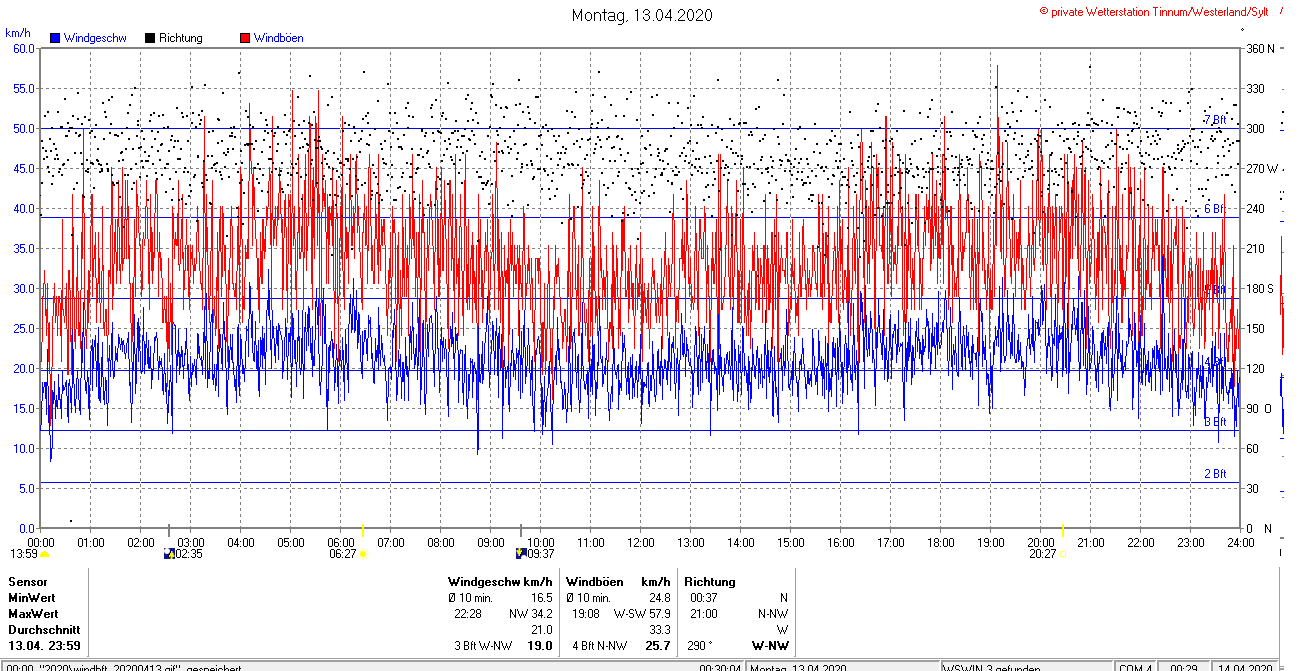Click the COM 4 status bar entry
The height and width of the screenshot is (671, 1310).
[x=1135, y=667]
